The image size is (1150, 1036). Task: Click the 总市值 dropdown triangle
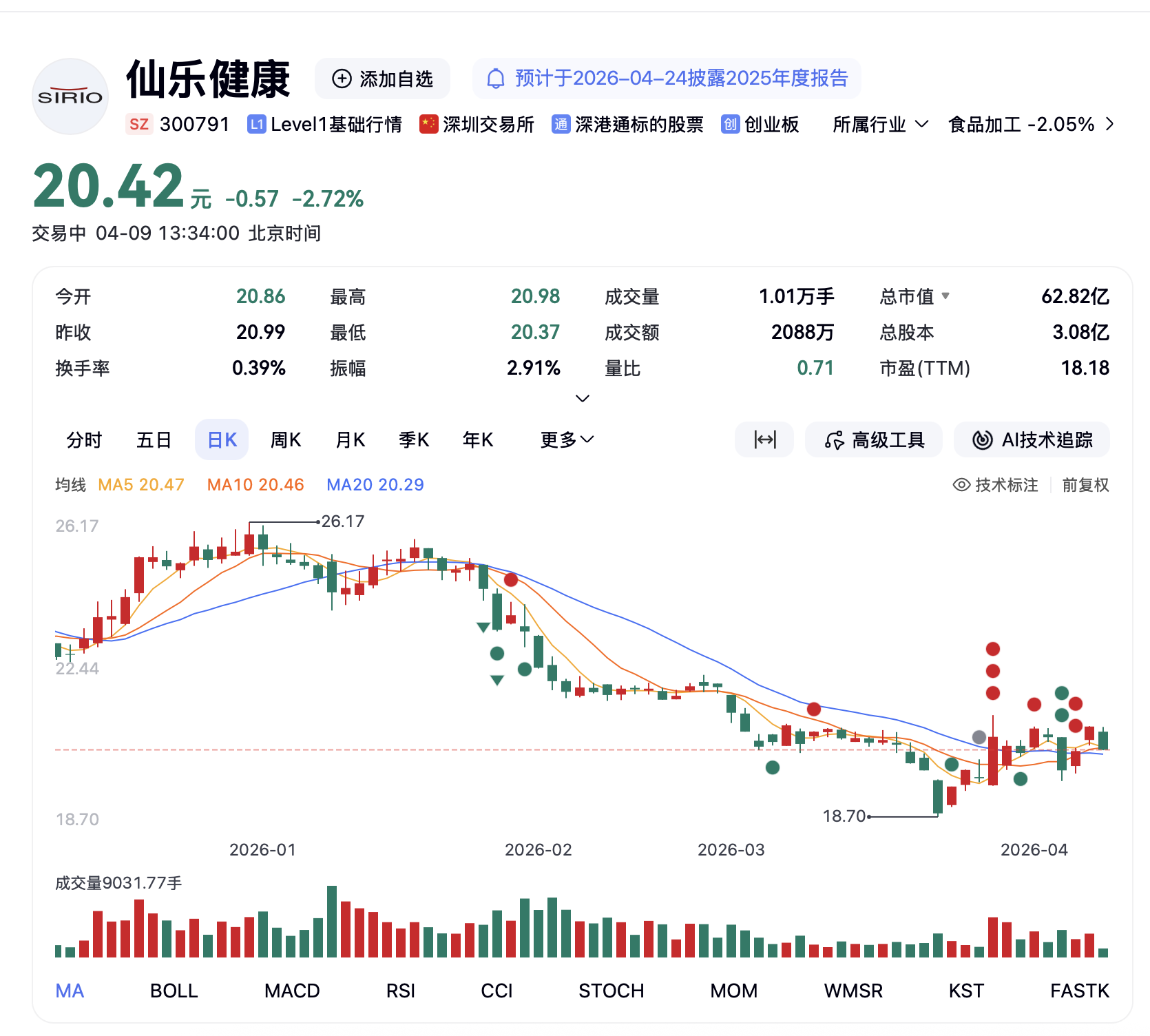point(945,296)
